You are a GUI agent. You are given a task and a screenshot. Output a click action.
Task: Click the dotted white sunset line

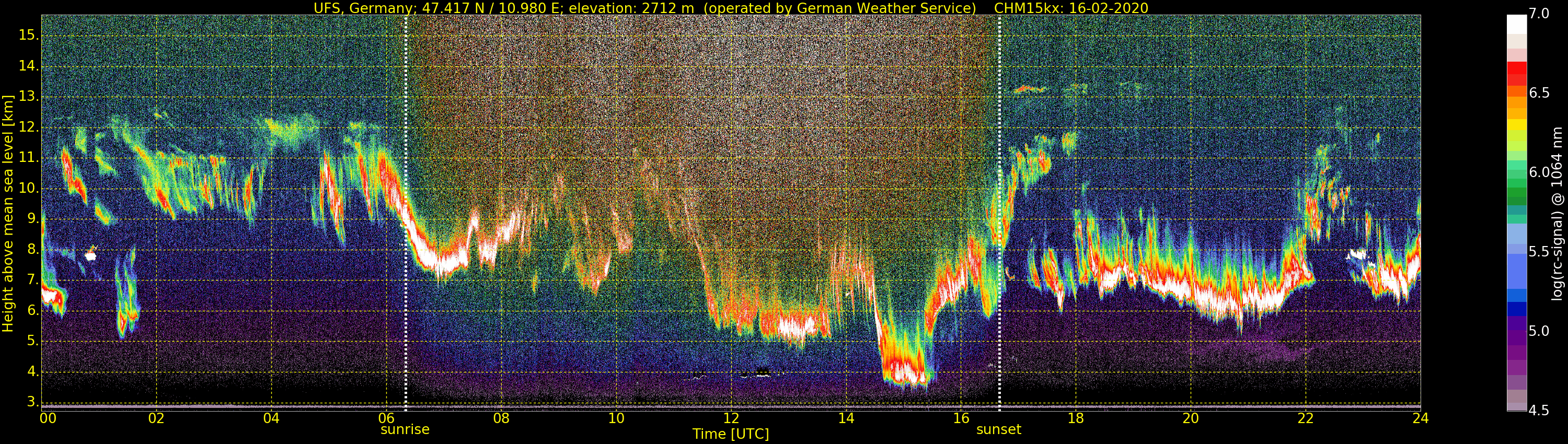(999, 213)
